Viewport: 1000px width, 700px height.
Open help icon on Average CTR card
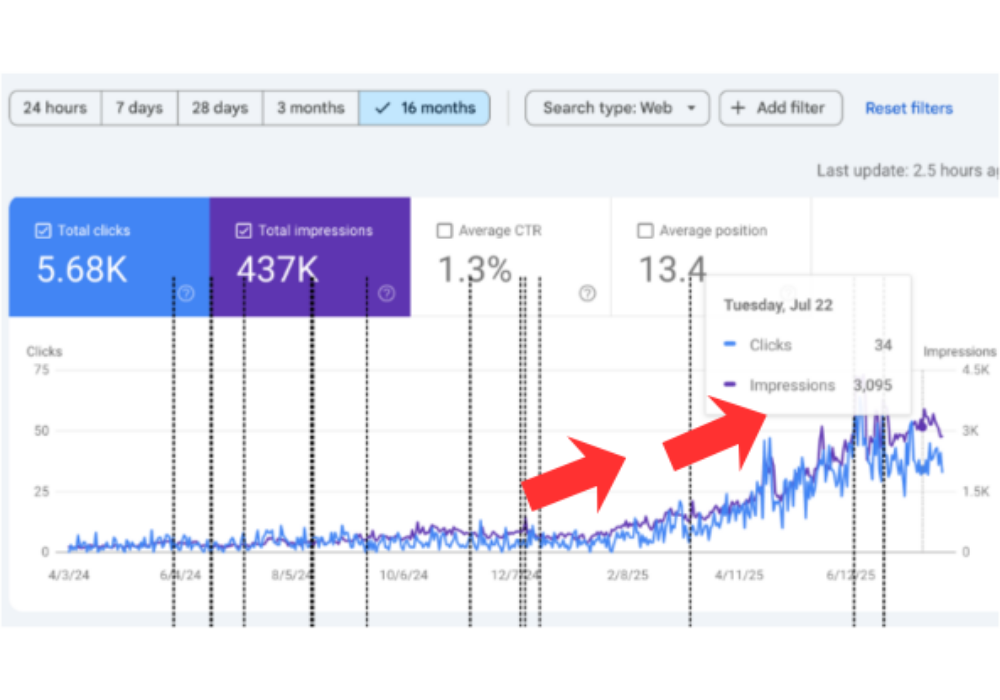pyautogui.click(x=587, y=293)
